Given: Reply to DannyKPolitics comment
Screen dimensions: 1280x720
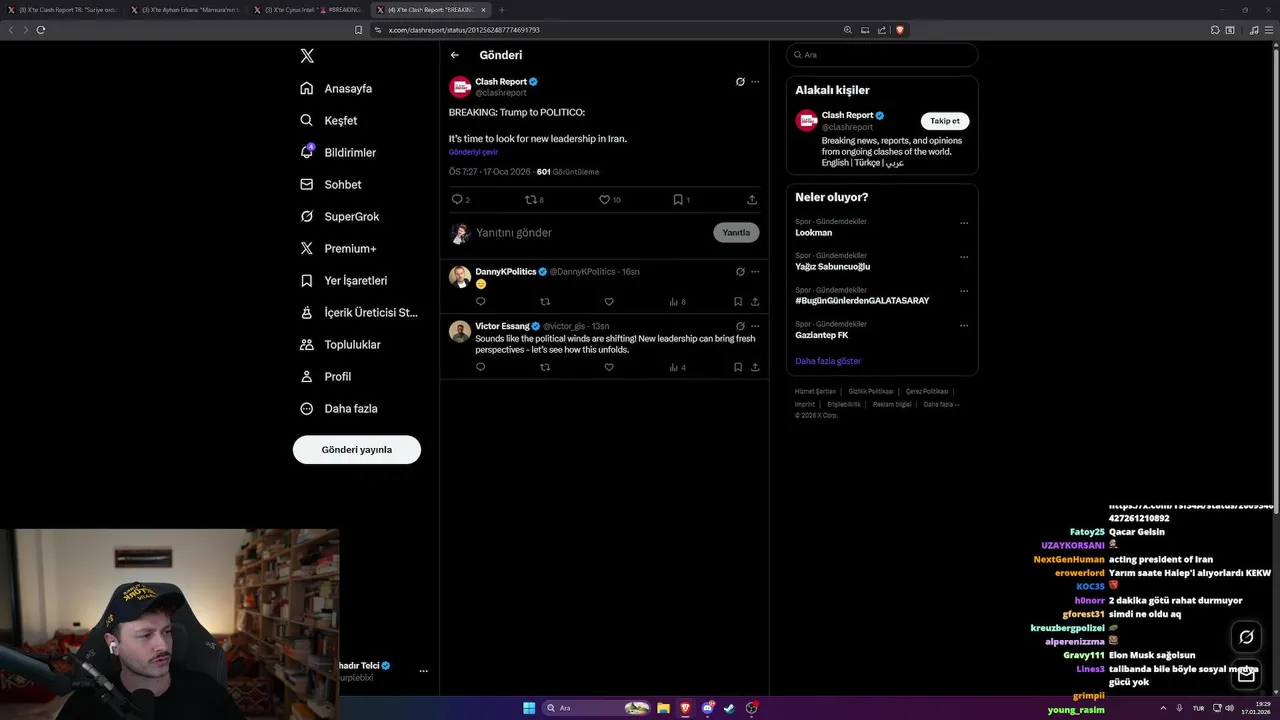Looking at the screenshot, I should 480,301.
